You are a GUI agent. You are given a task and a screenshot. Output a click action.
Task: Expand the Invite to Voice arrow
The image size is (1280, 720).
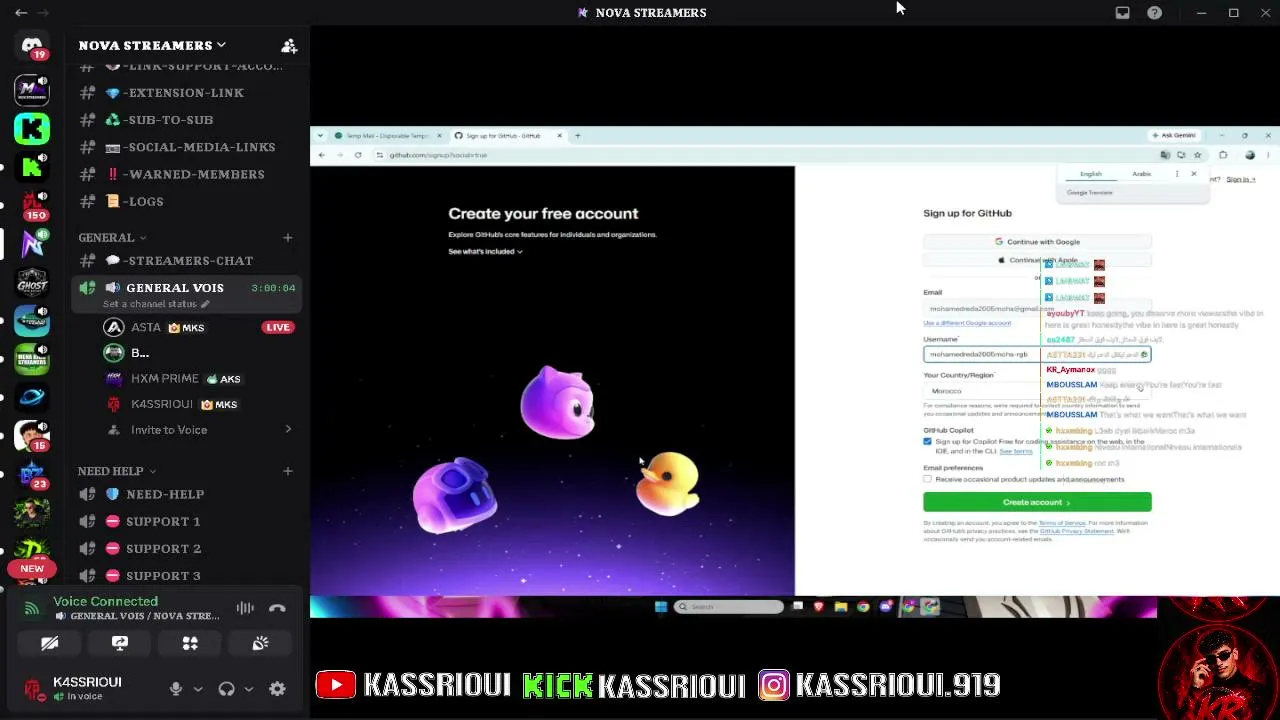(288, 430)
